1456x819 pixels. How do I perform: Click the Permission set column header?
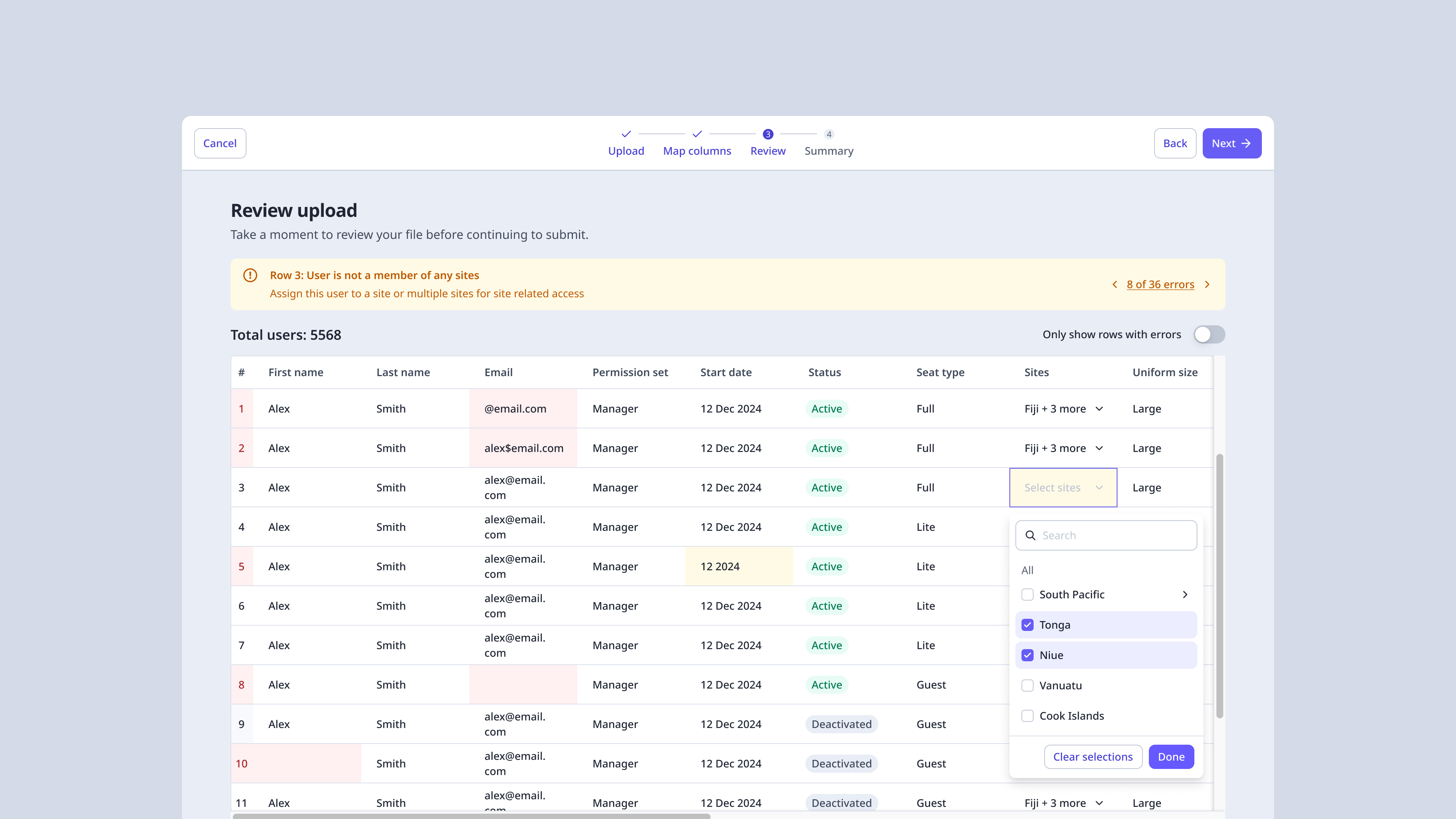(x=630, y=372)
